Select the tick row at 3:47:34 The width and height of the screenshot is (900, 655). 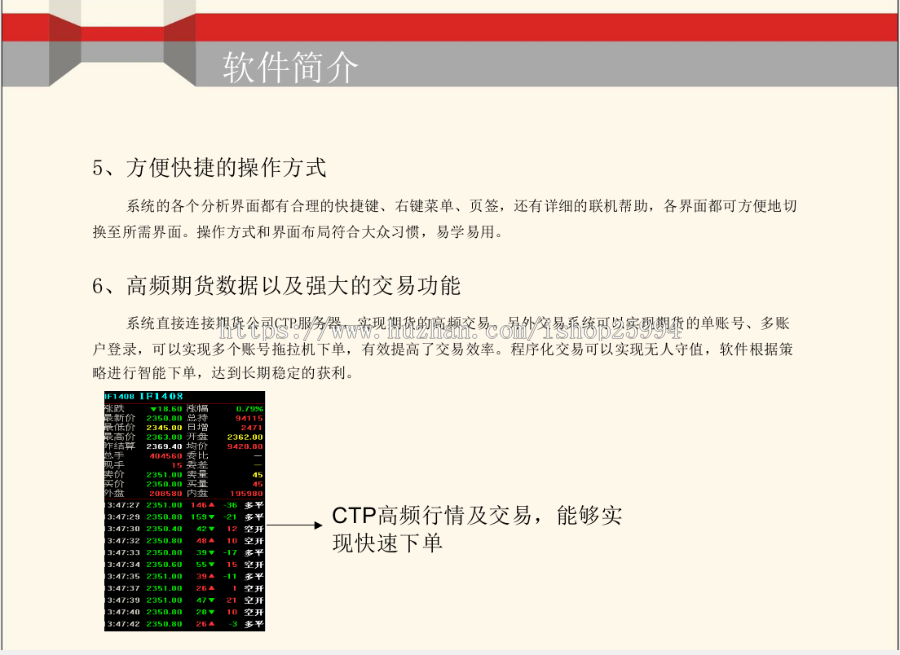184,564
